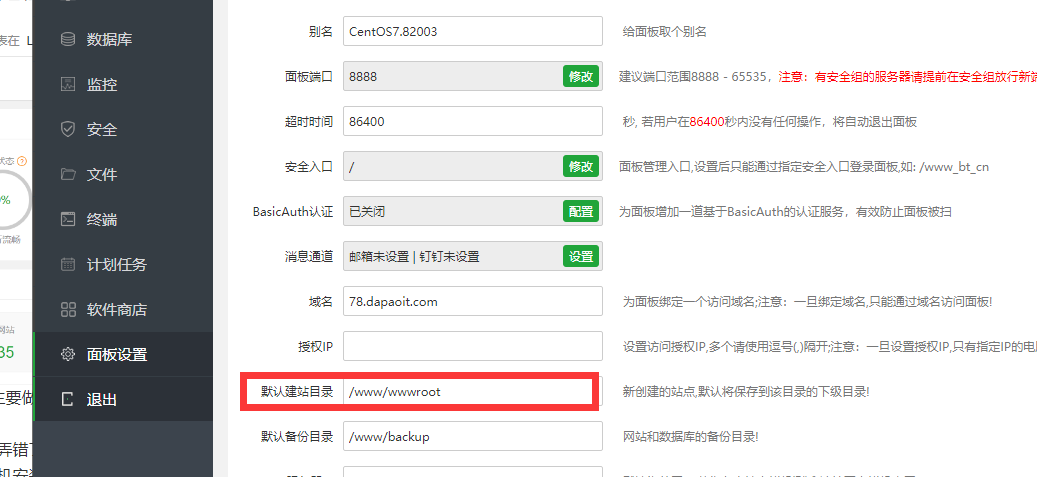Click the files folder icon
Image resolution: width=1037 pixels, height=477 pixels.
pos(67,175)
